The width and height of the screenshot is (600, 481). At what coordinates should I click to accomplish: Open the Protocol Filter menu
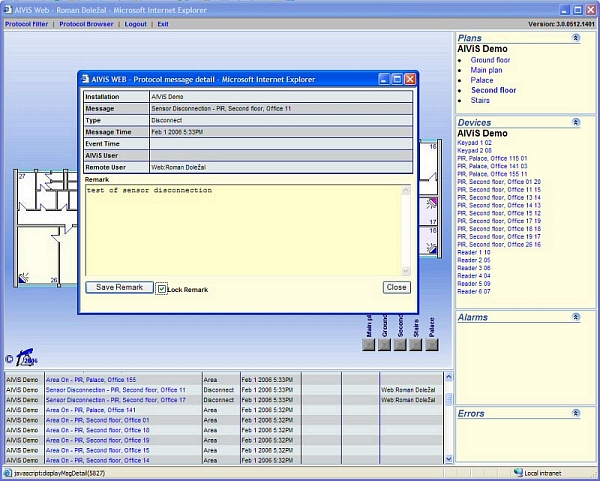(x=26, y=24)
